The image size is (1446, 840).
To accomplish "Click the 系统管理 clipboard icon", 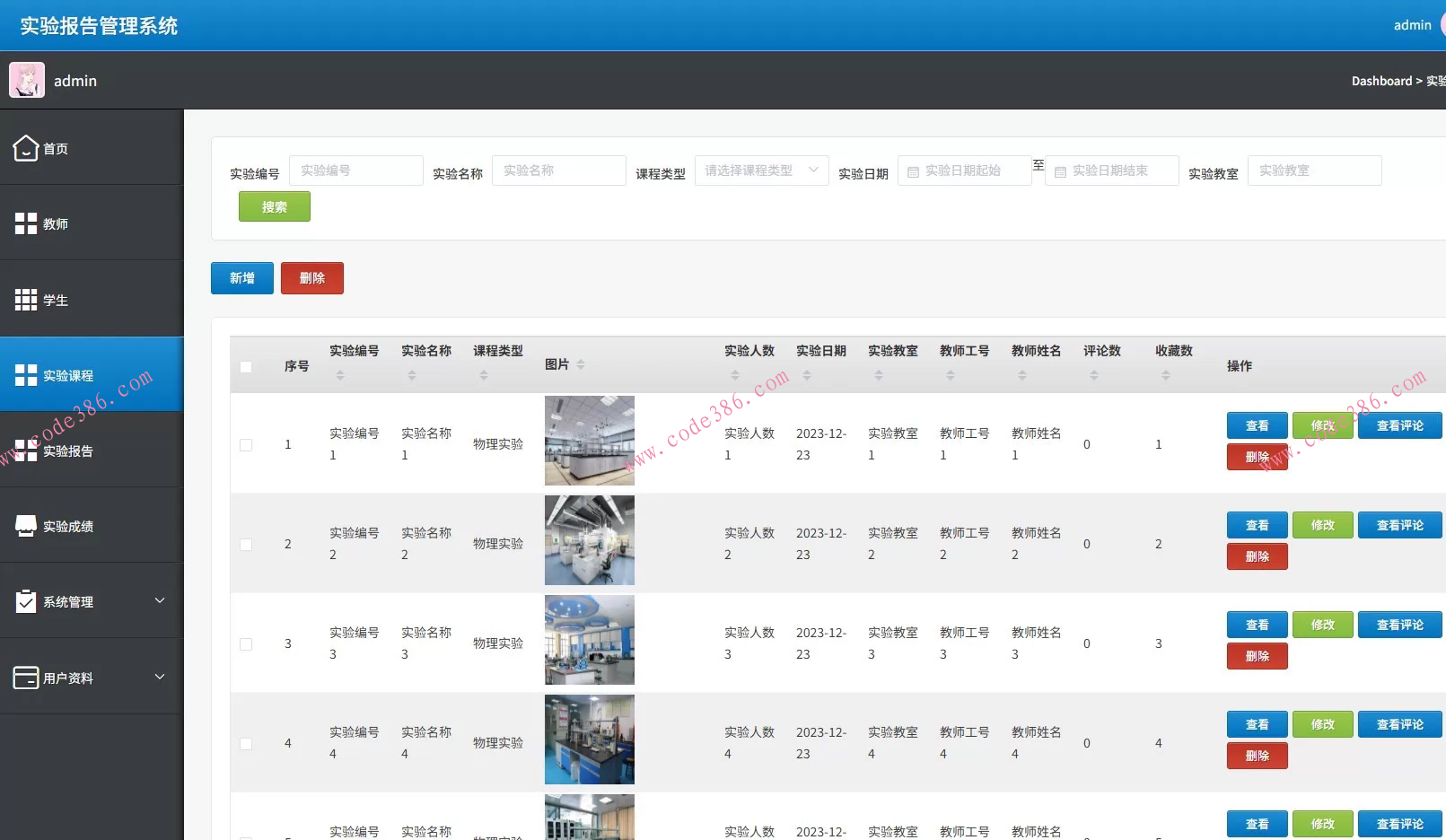I will (26, 601).
